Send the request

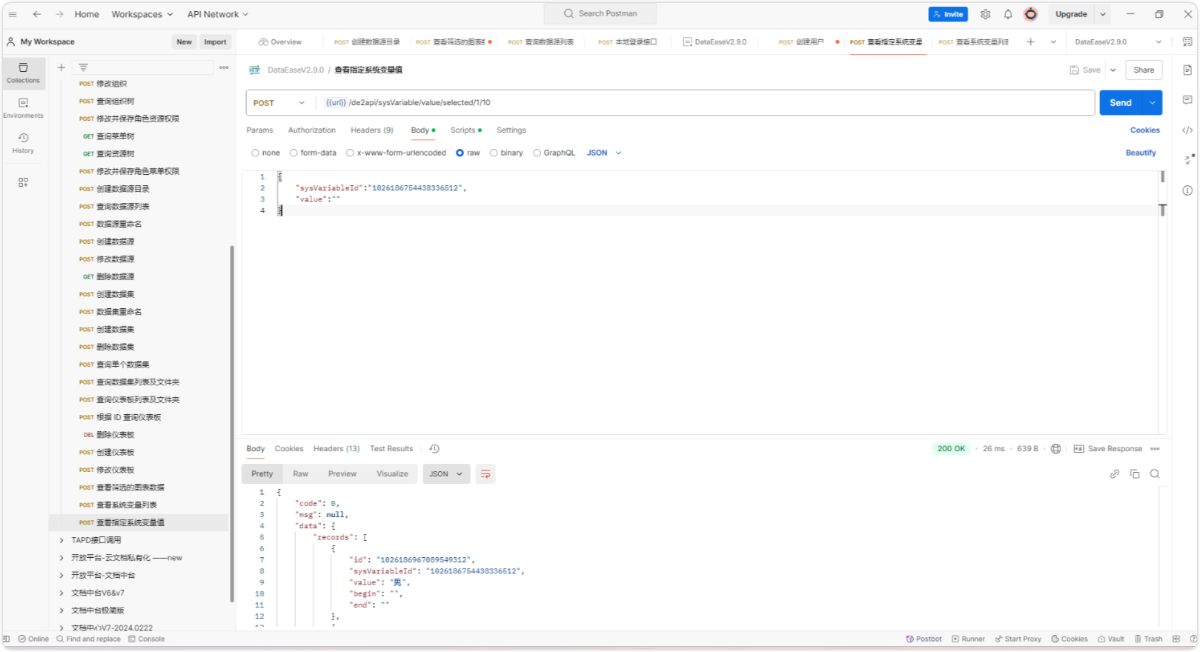tap(1121, 103)
